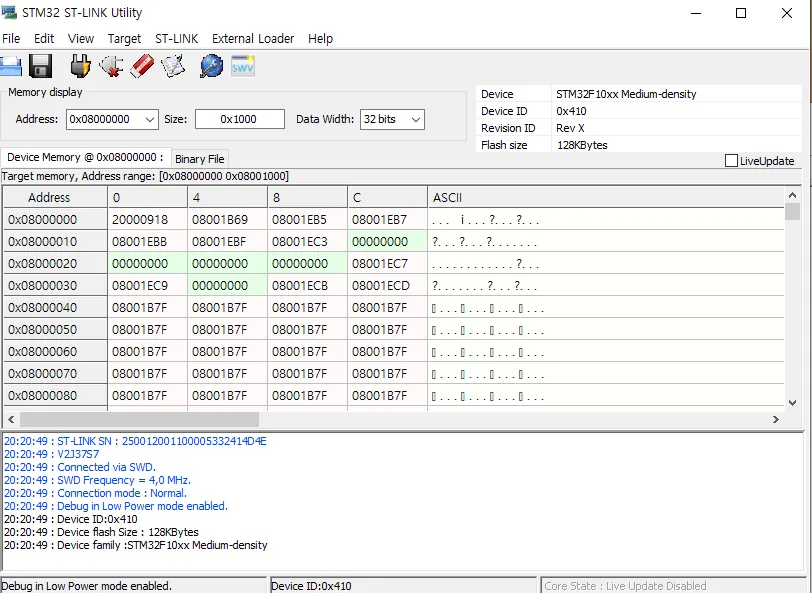Click log line V2J37S7

coord(51,454)
